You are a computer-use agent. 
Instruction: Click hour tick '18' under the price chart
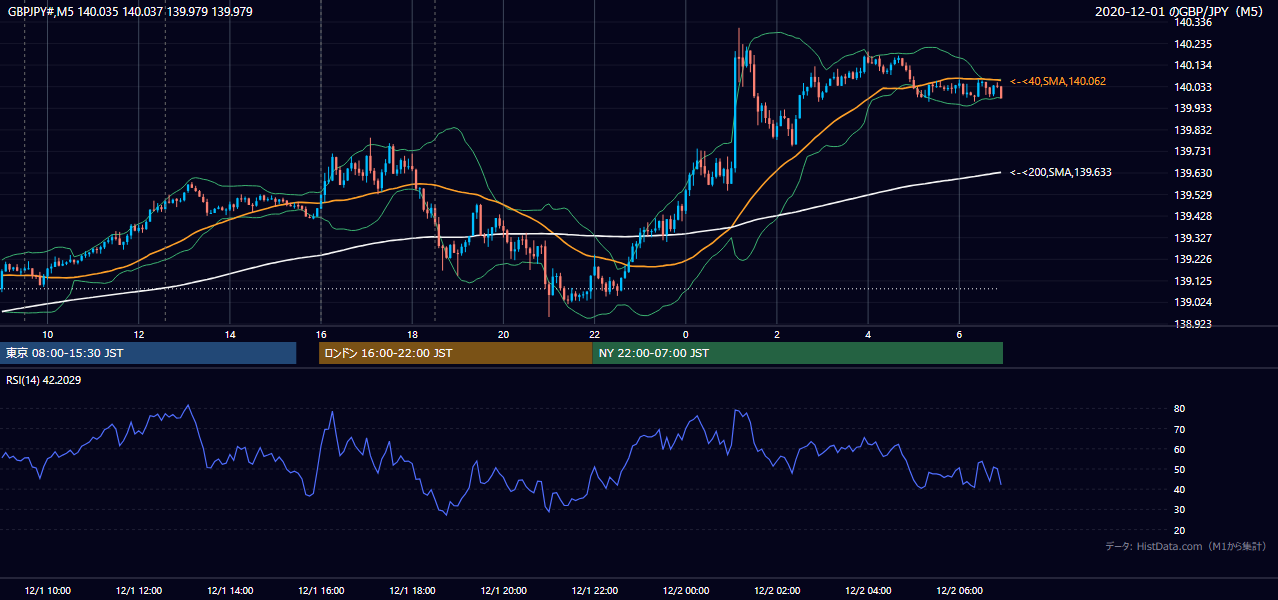pyautogui.click(x=412, y=334)
